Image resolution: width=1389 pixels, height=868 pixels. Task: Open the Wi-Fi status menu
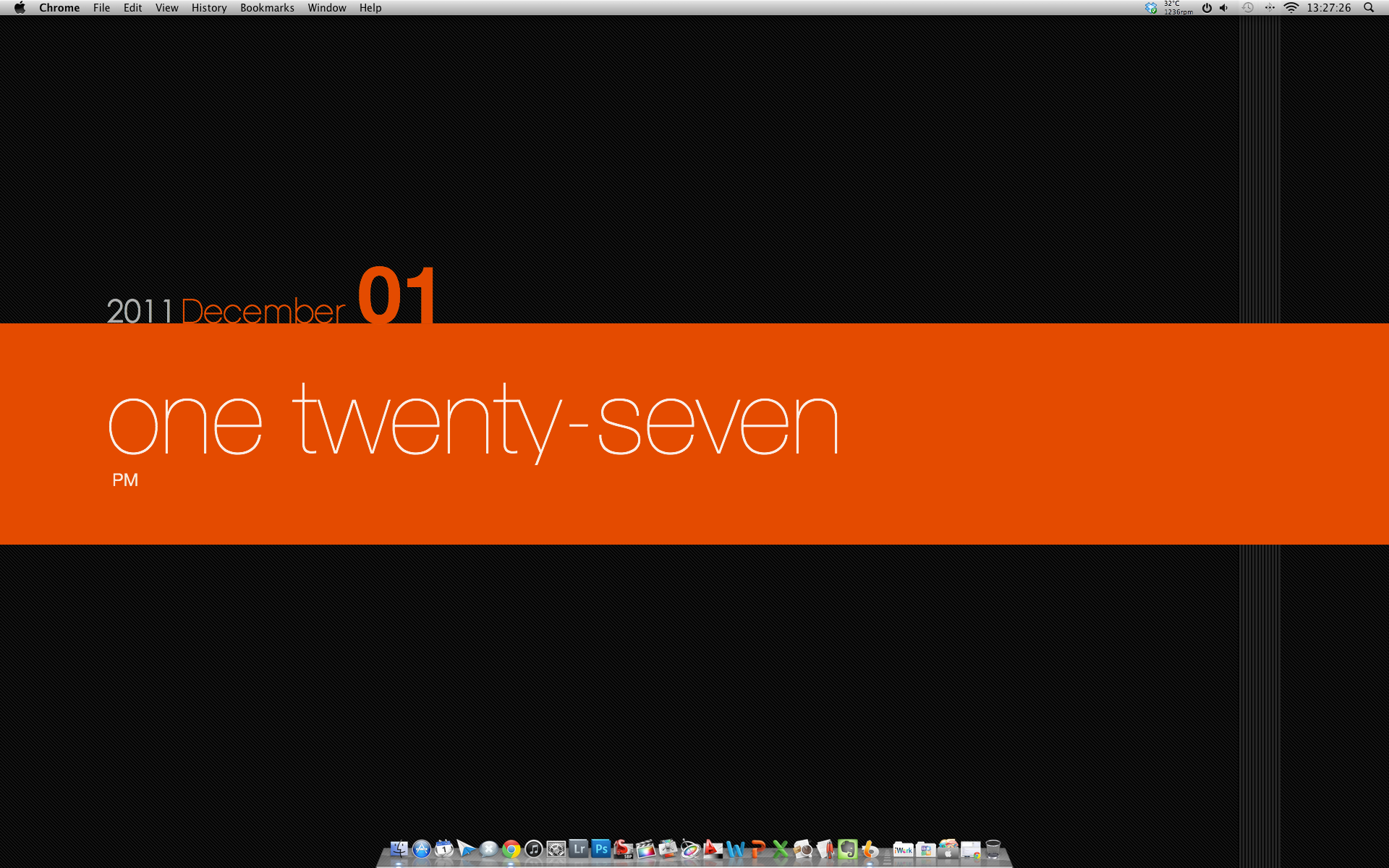click(x=1291, y=8)
